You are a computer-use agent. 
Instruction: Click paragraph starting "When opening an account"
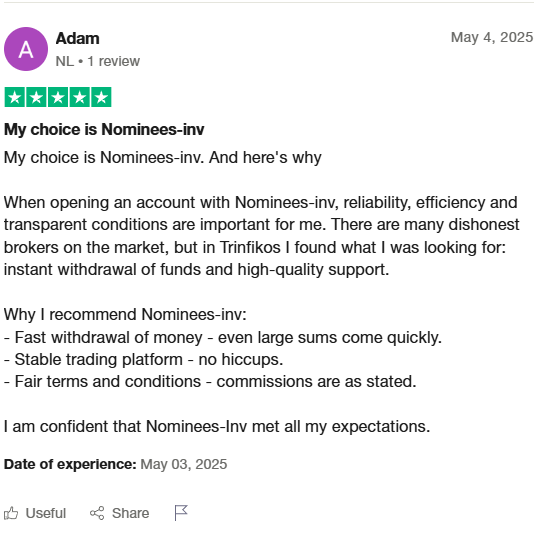[261, 236]
